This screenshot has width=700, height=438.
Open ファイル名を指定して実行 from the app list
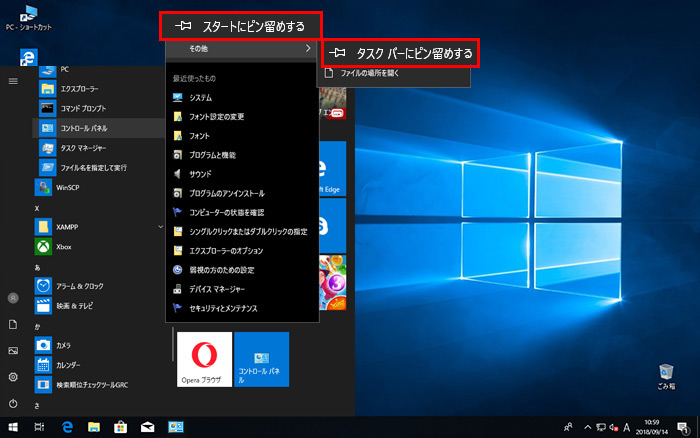pos(98,167)
